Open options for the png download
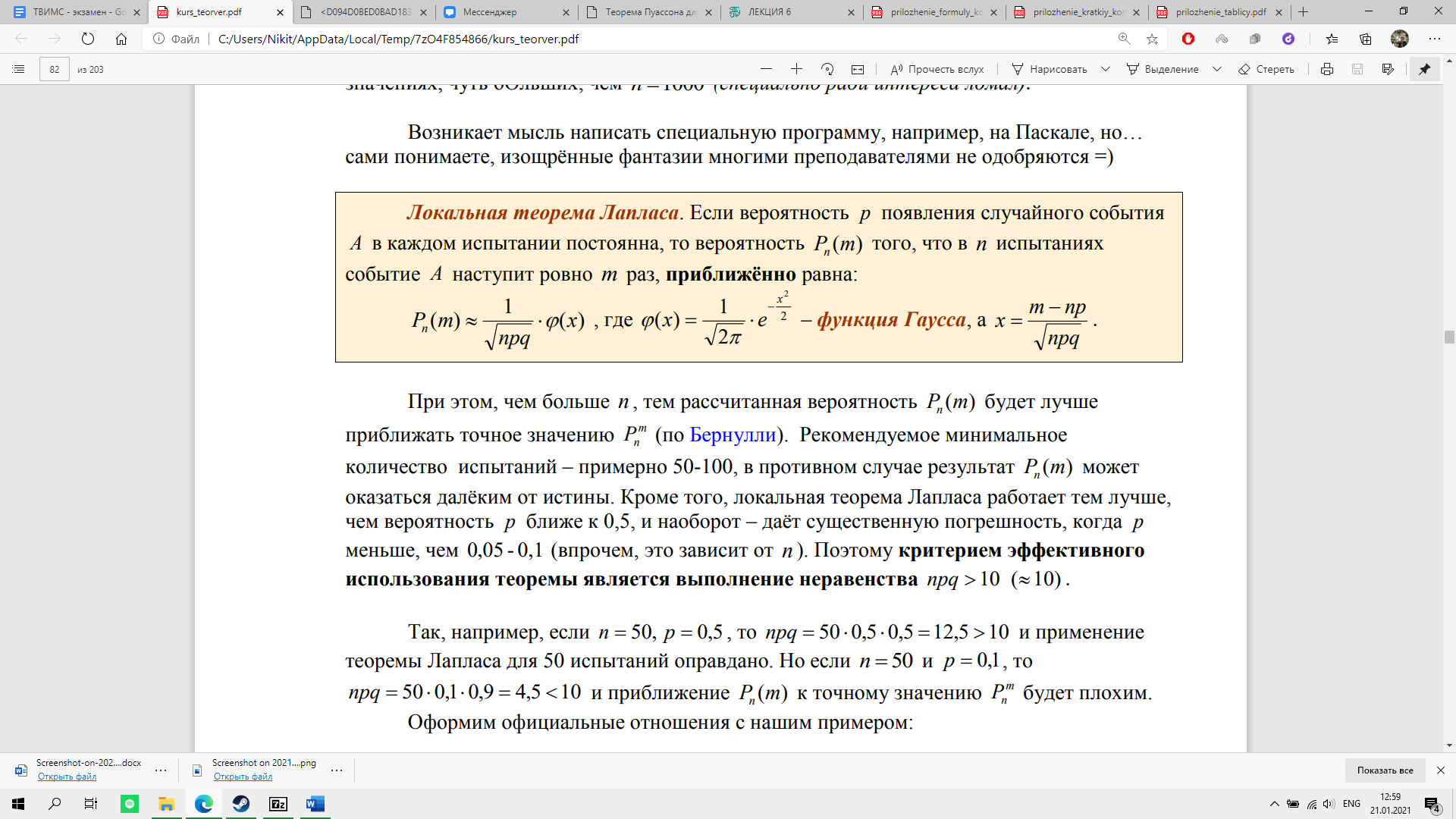The image size is (1456, 819). 337,770
